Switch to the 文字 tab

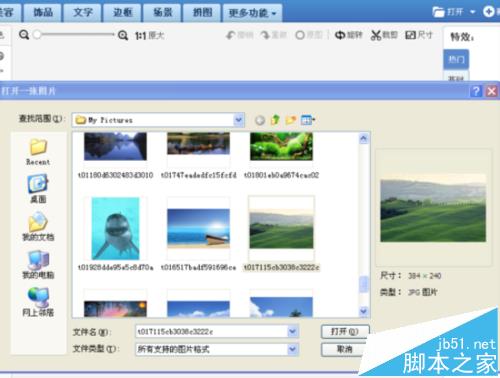83,13
